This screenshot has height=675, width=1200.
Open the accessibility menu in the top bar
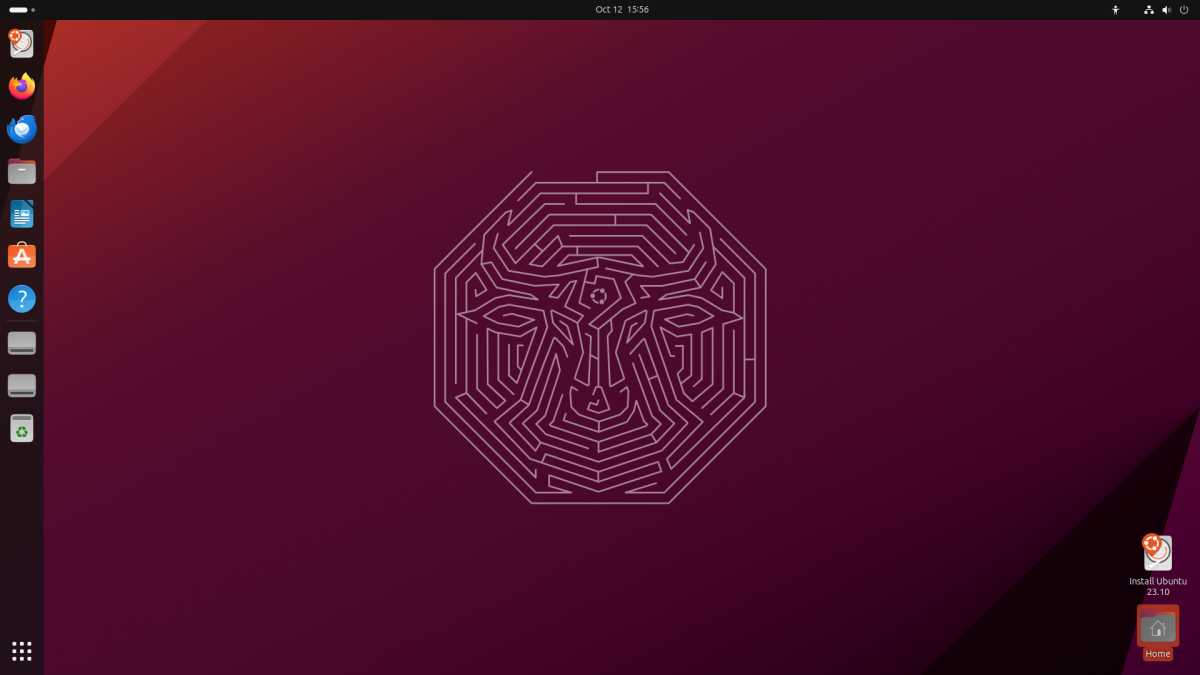(x=1115, y=9)
